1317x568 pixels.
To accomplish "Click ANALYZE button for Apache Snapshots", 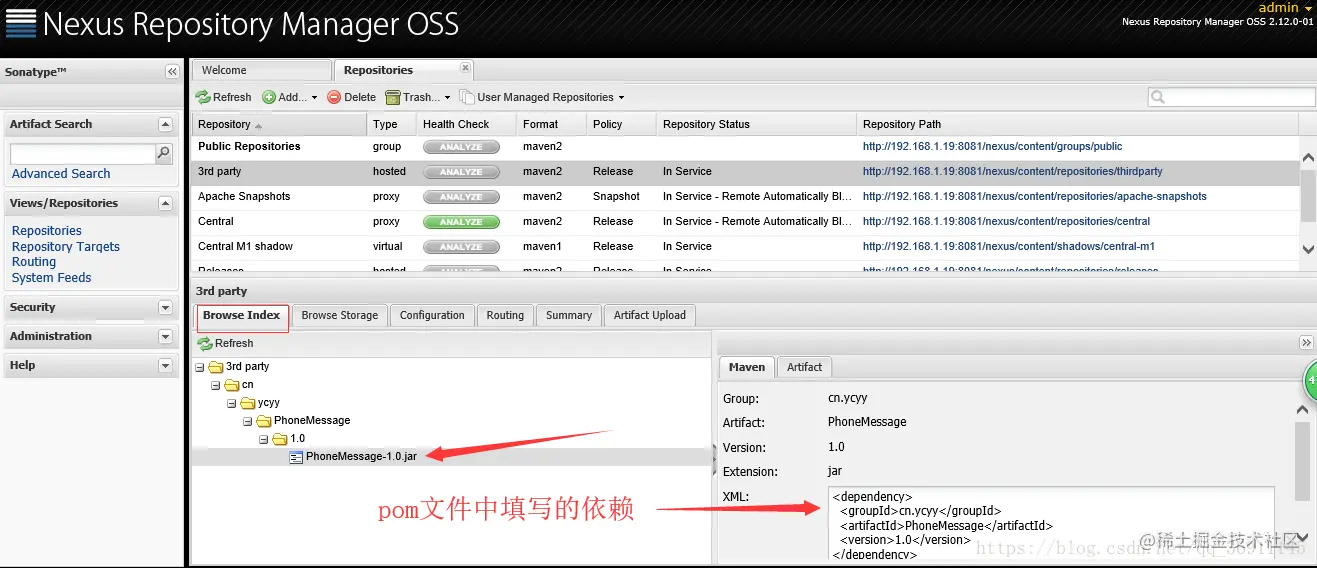I will (x=461, y=197).
